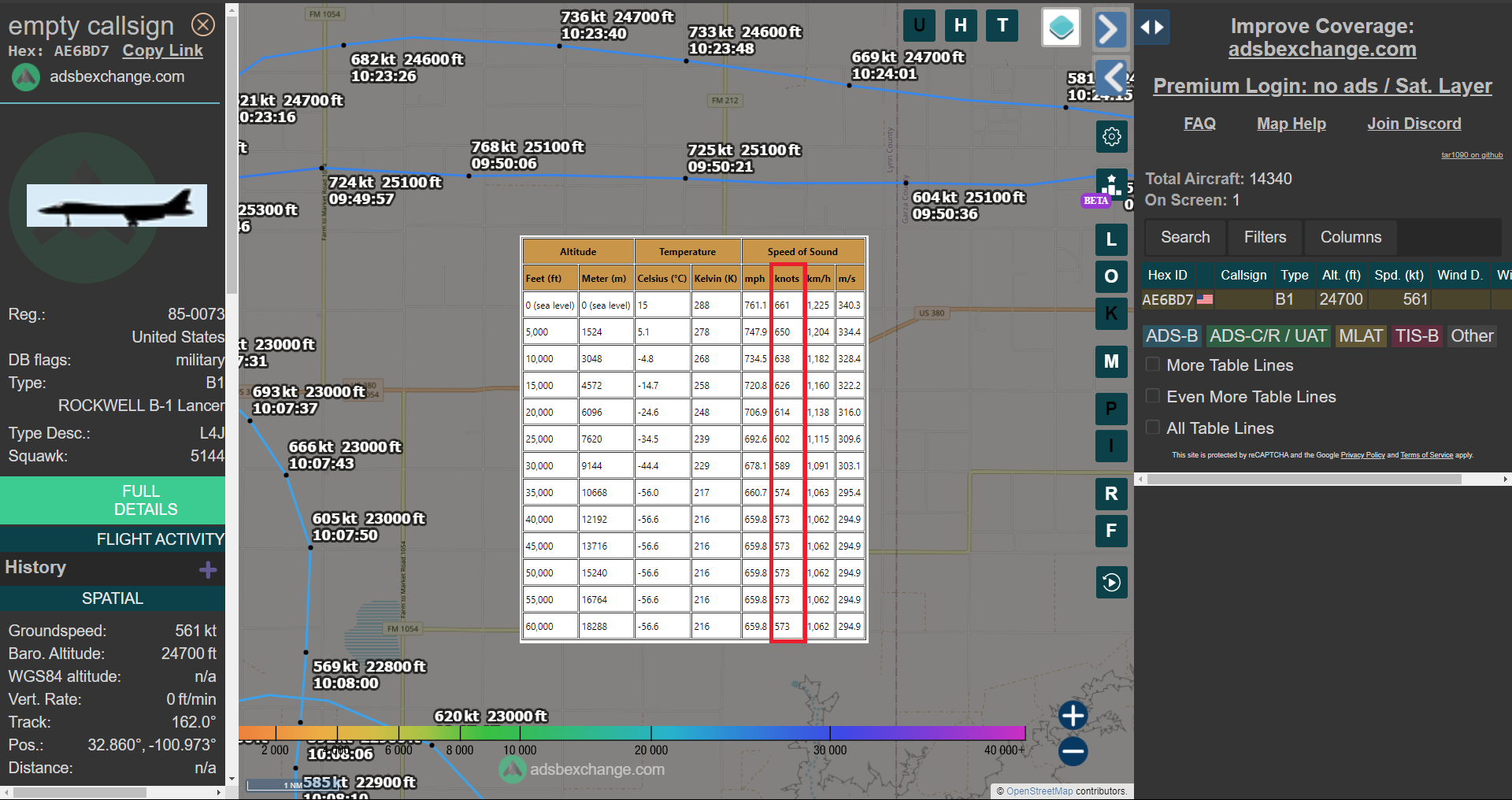Toggle sidebar width with double-arrow button
Viewport: 1512px width, 800px height.
tap(1152, 28)
